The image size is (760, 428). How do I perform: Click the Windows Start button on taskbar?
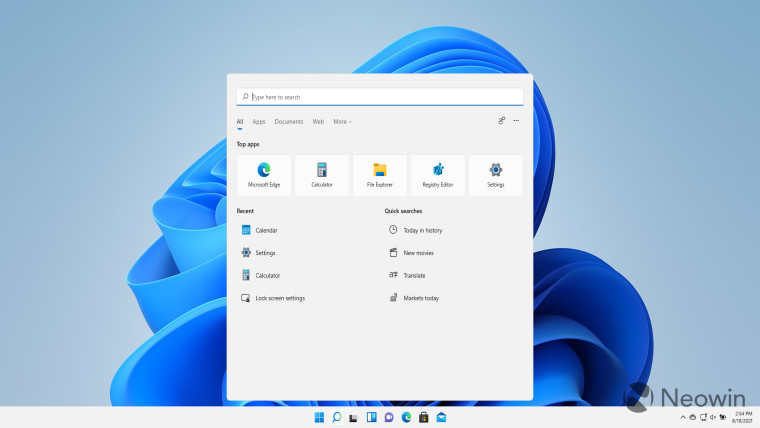point(319,417)
